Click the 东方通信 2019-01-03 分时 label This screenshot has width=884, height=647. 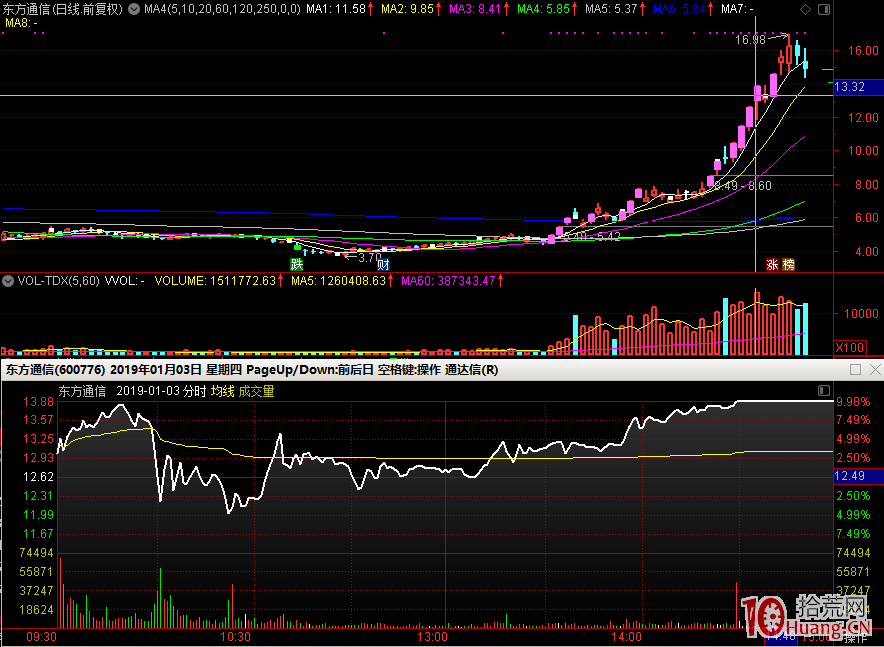coord(132,391)
